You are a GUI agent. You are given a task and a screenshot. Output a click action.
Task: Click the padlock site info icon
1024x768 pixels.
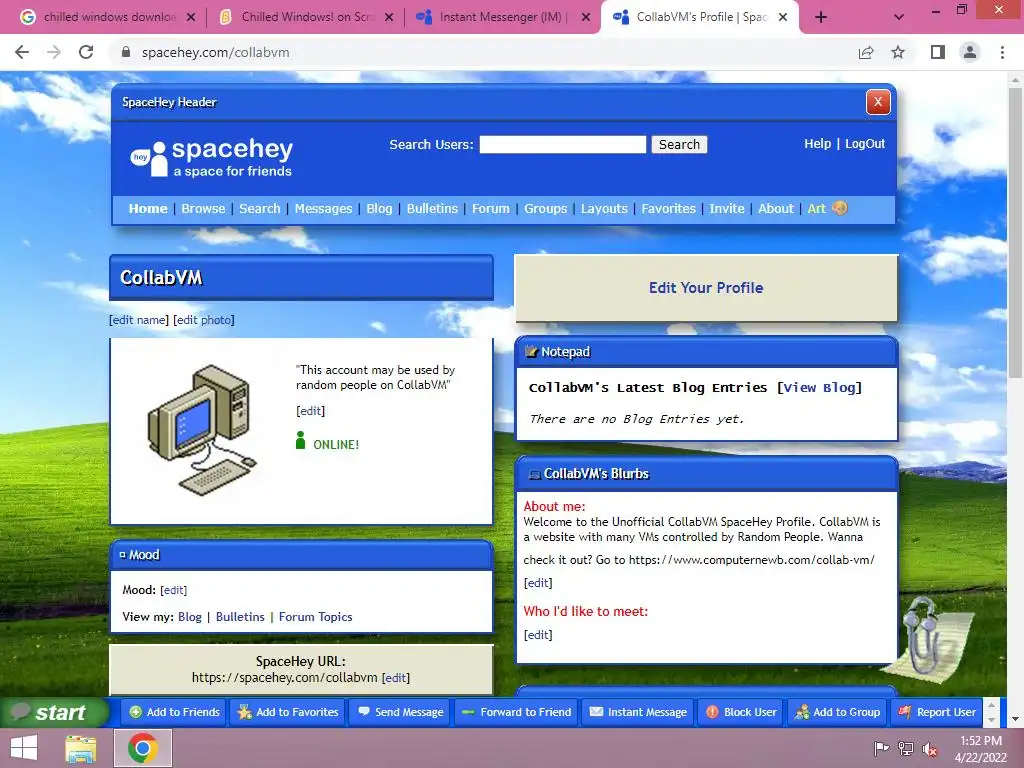click(x=126, y=52)
